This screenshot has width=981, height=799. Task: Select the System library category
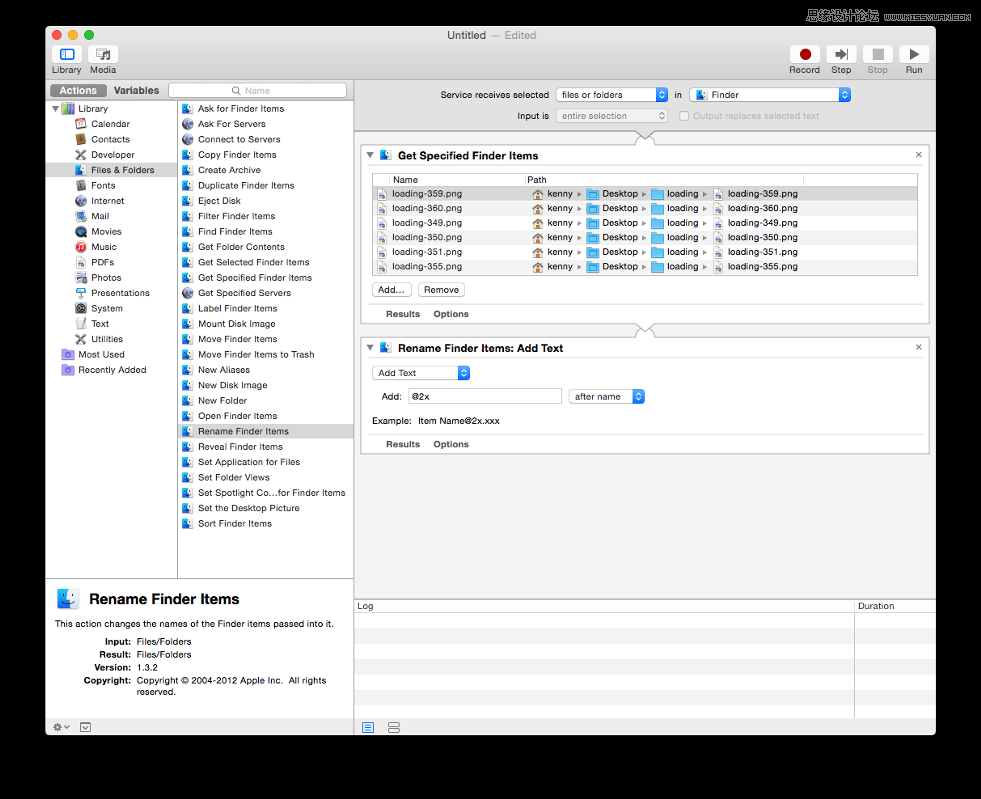106,308
